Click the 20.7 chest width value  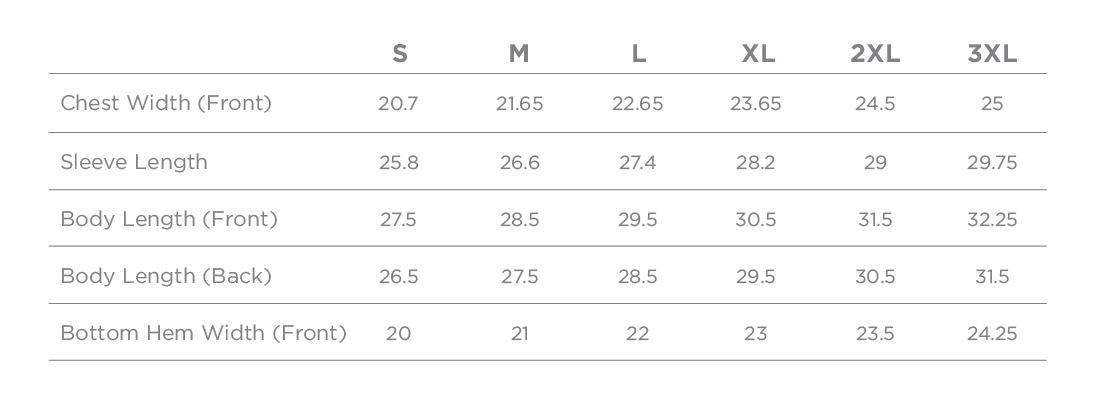[398, 104]
